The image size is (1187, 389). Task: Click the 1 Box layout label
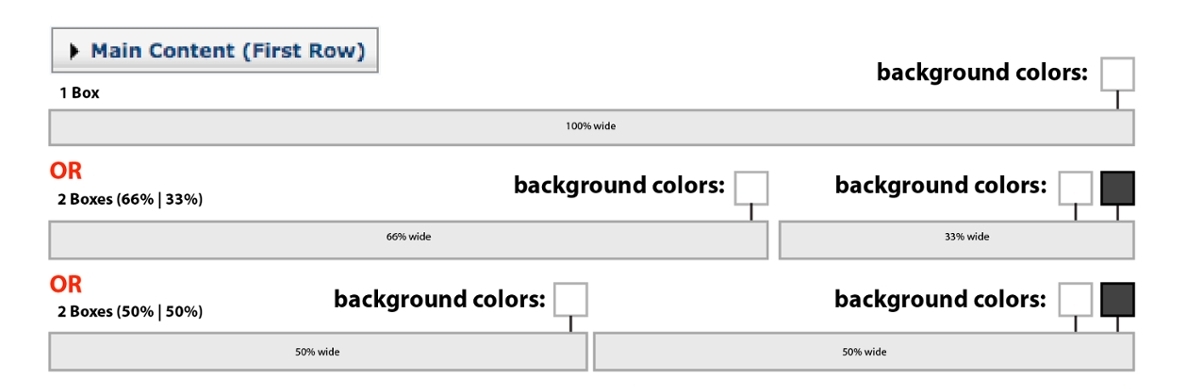[79, 94]
